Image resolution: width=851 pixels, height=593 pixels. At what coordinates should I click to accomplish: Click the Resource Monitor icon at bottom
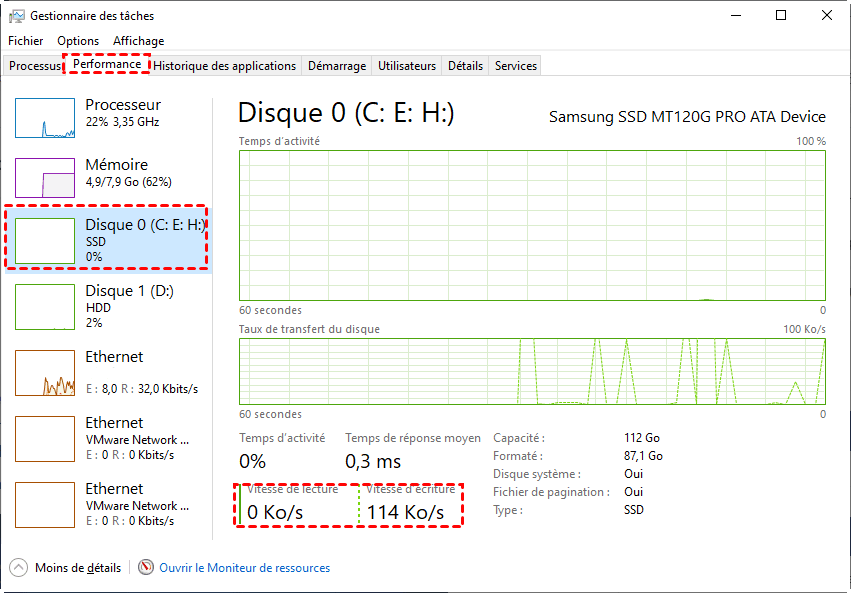pyautogui.click(x=147, y=568)
